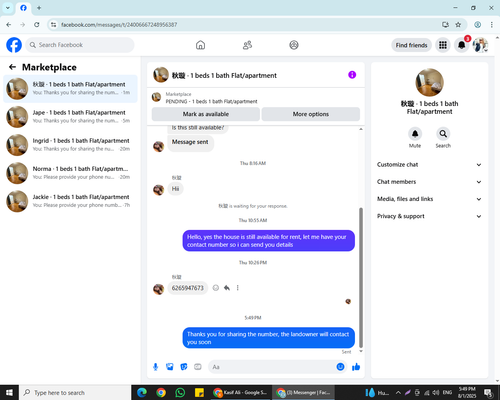Open the account profile picture menu
500x400 pixels.
click(480, 45)
